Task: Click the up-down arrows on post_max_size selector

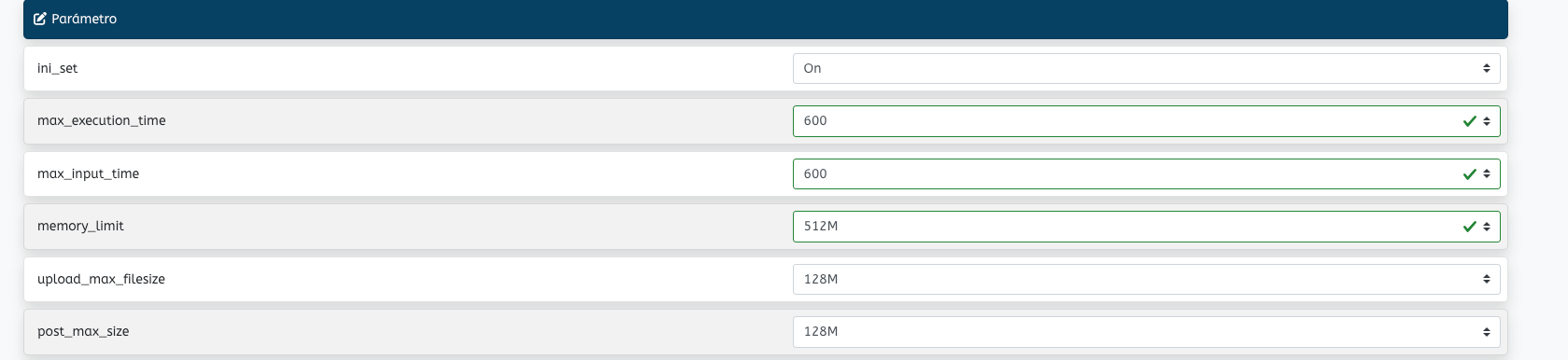Action: (x=1487, y=332)
